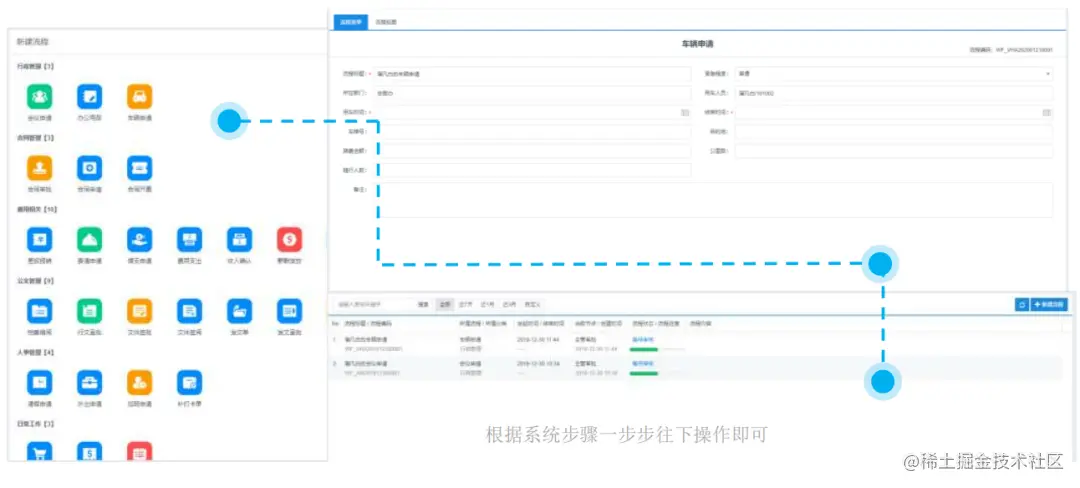Viewport: 1080px width, 488px height.
Task: Open the last blue document-list icon in the document category
Action: (289, 311)
